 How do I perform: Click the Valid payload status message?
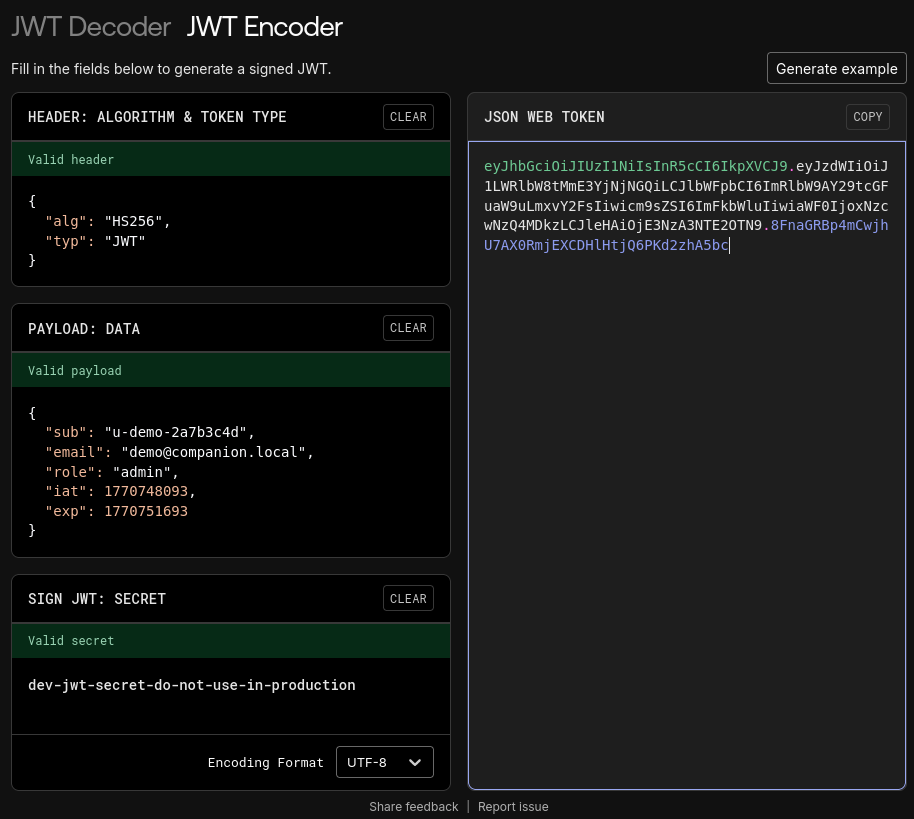[75, 371]
